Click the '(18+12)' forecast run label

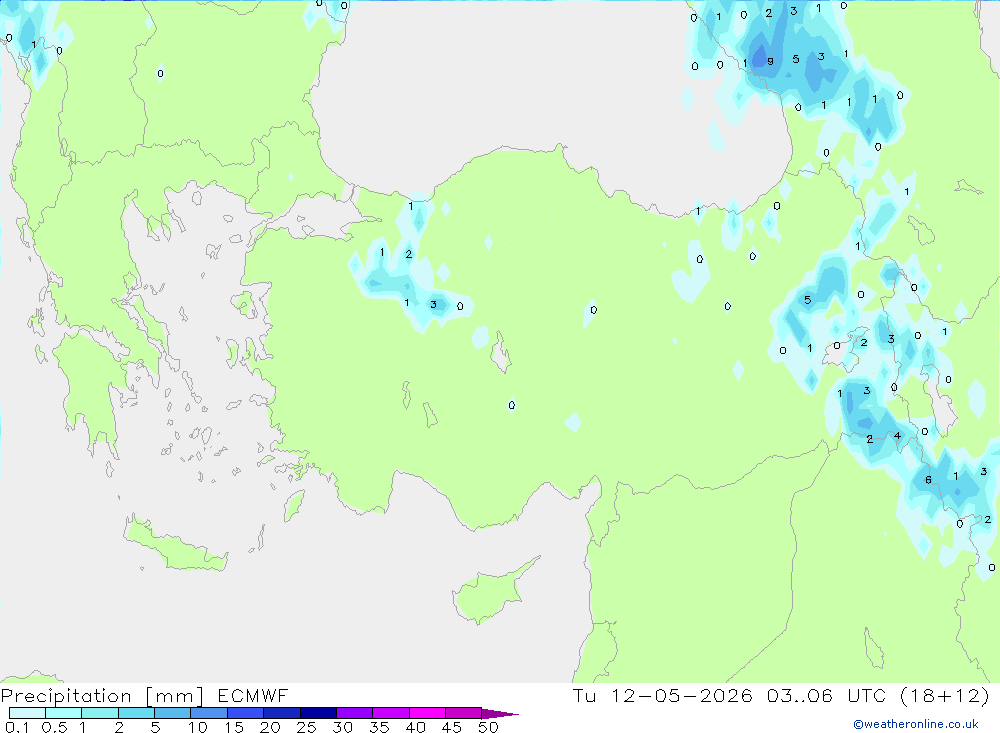pos(945,695)
